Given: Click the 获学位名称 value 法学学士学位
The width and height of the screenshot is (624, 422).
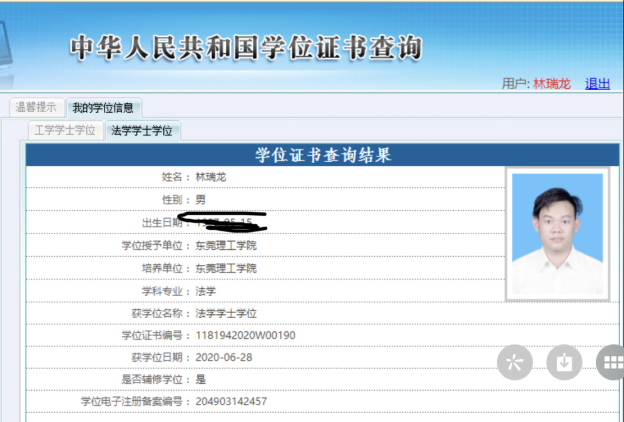Looking at the screenshot, I should click(x=225, y=313).
